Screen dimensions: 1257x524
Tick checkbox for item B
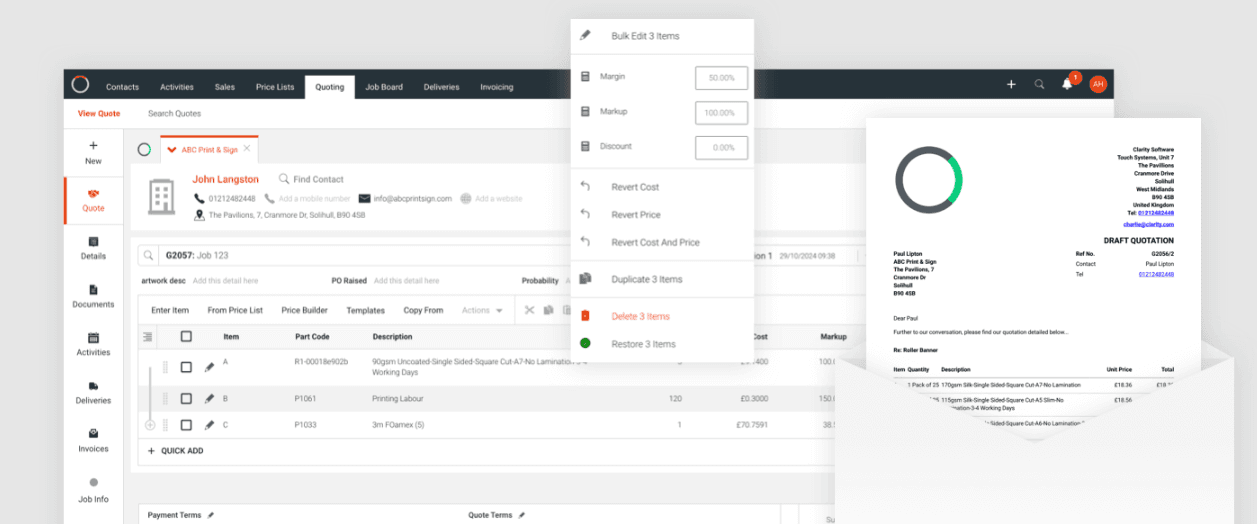pyautogui.click(x=186, y=398)
